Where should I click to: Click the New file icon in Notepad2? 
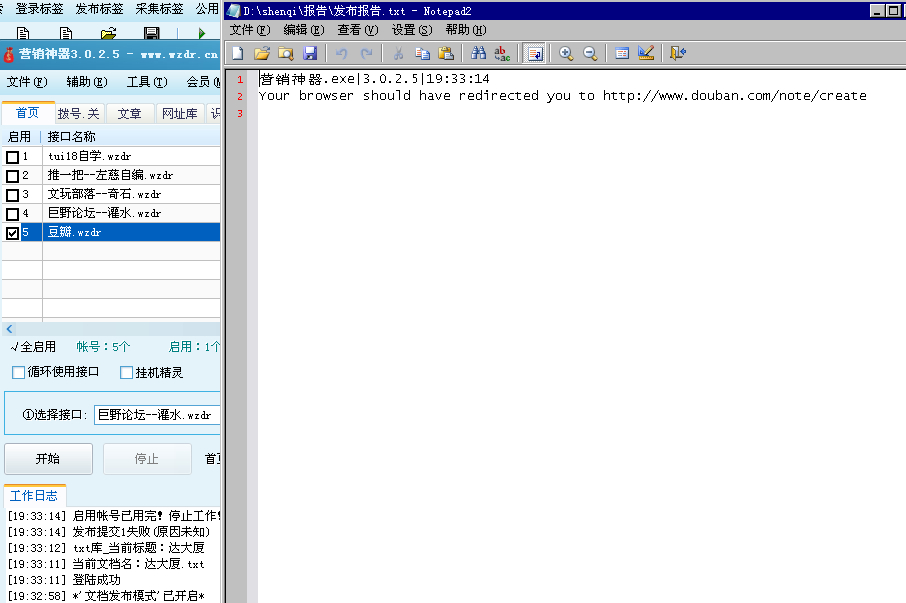(x=238, y=53)
